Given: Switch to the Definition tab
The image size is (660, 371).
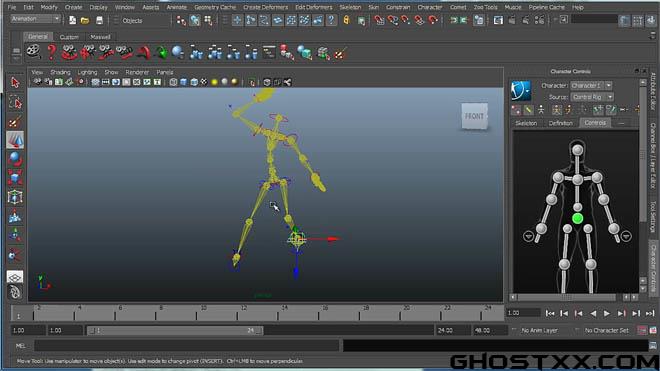Looking at the screenshot, I should point(561,123).
